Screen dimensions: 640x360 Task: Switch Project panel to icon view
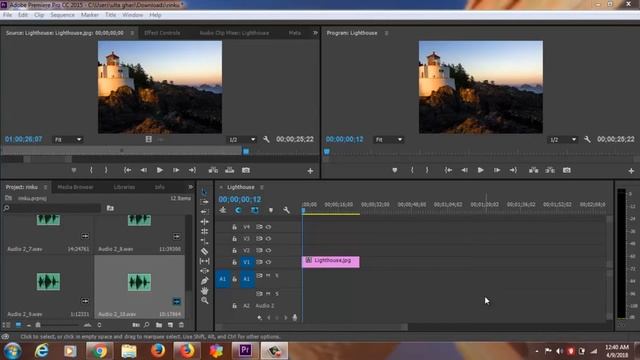tap(18, 325)
